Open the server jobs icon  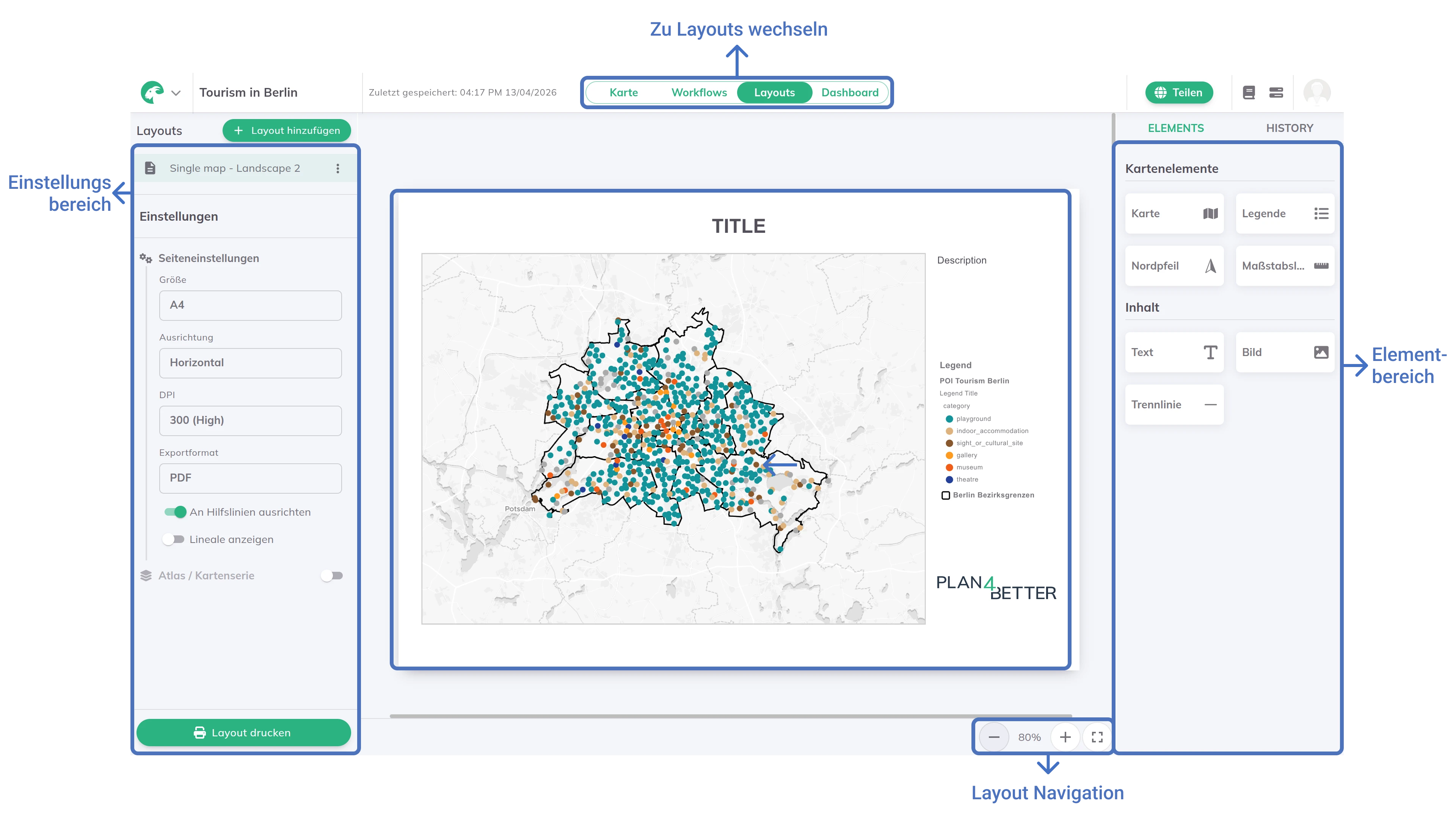1276,92
